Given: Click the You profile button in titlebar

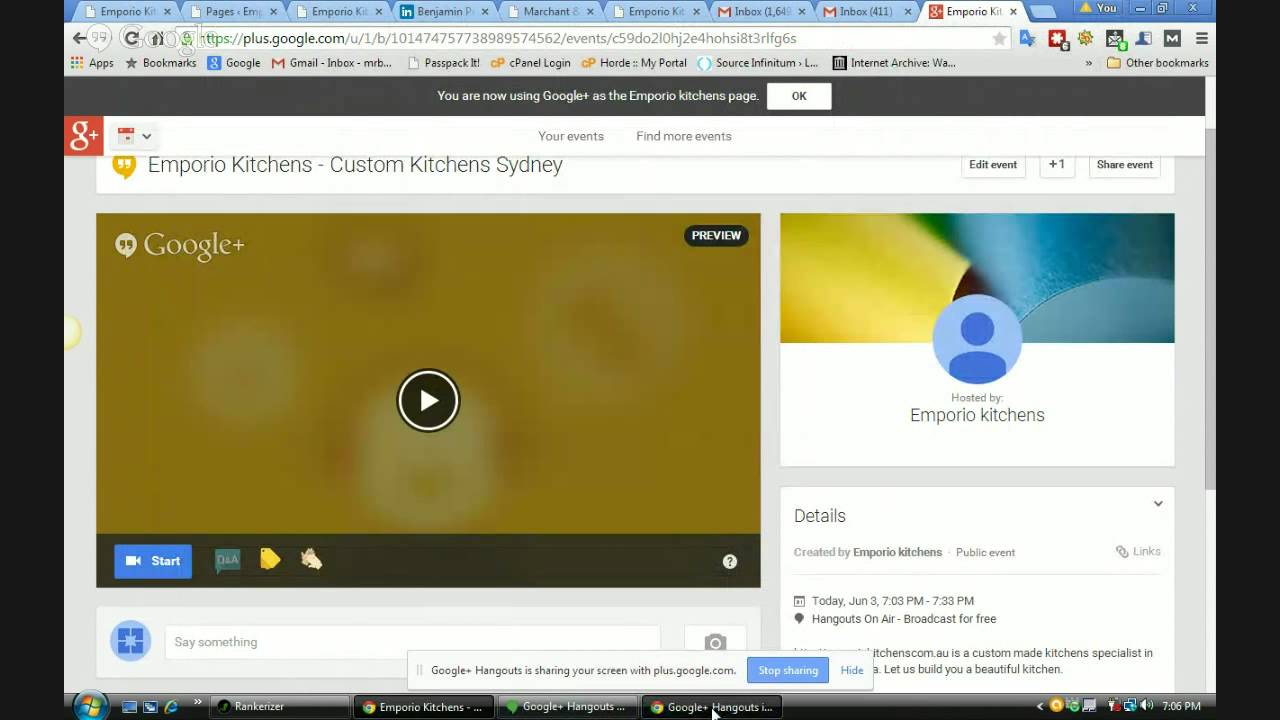Looking at the screenshot, I should [1096, 8].
